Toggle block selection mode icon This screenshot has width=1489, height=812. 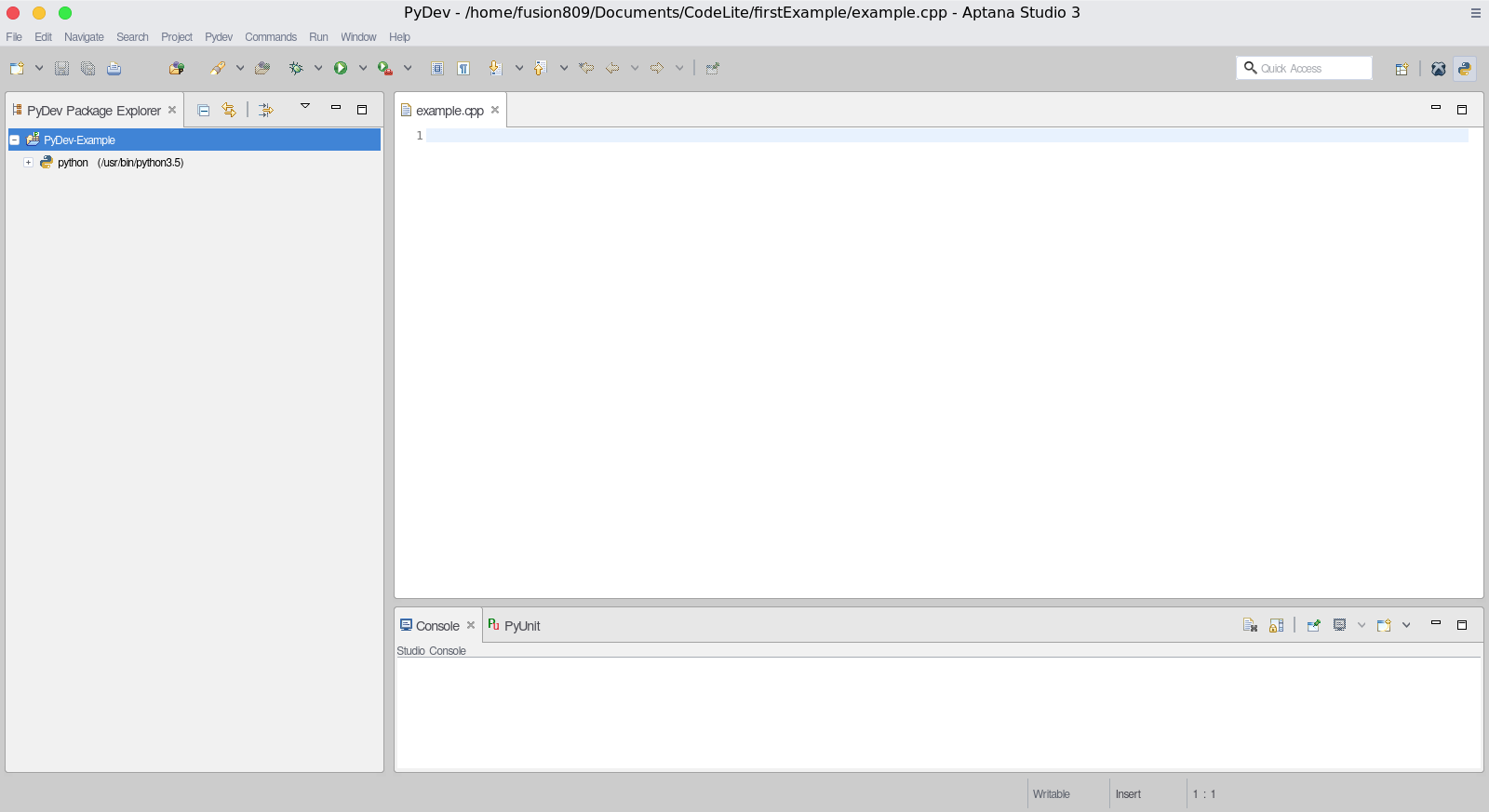[437, 68]
